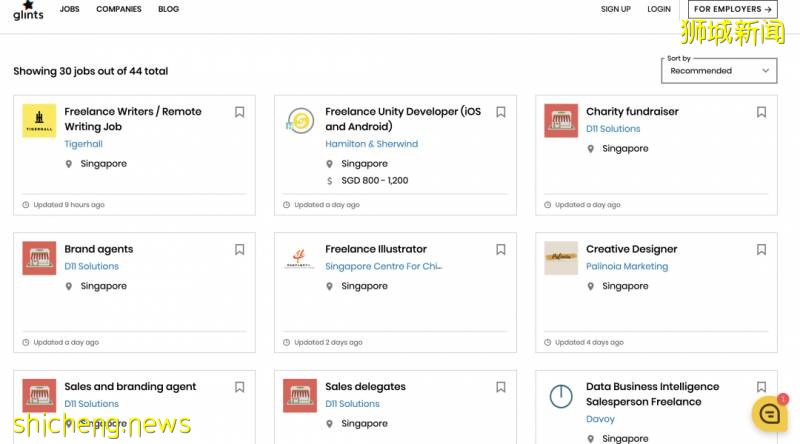Open the BLOG navigation link
Viewport: 800px width, 444px height.
coord(169,9)
